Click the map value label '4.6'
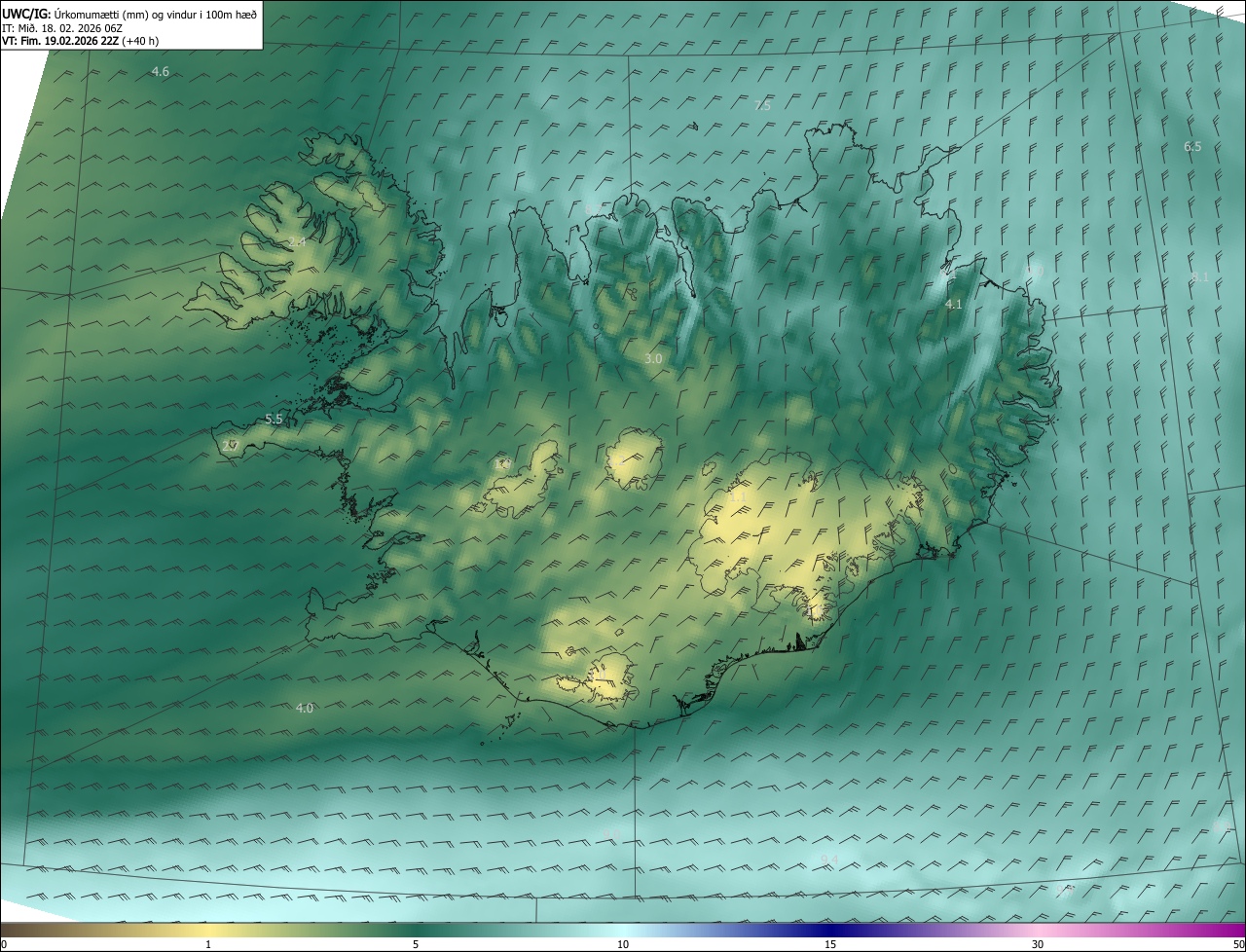The width and height of the screenshot is (1246, 952). point(161,72)
